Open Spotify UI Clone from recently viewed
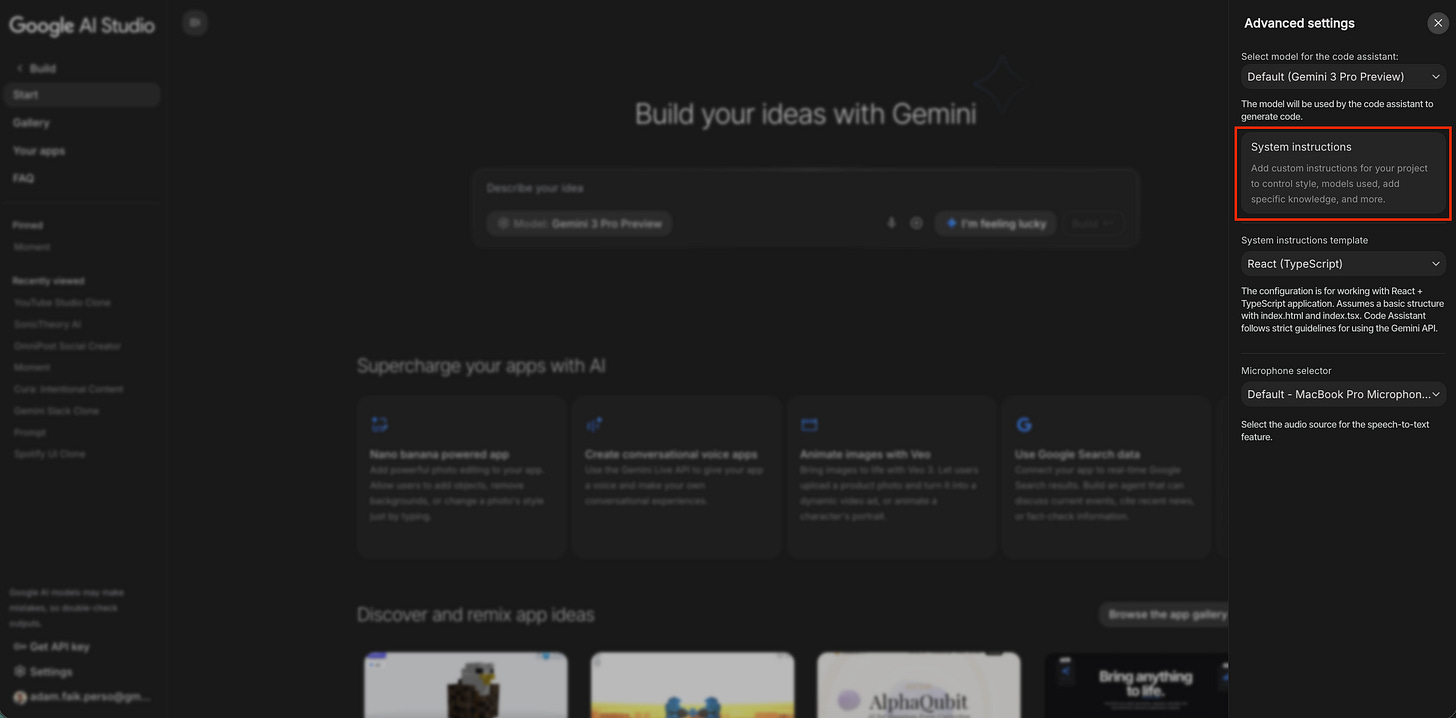 coord(49,454)
